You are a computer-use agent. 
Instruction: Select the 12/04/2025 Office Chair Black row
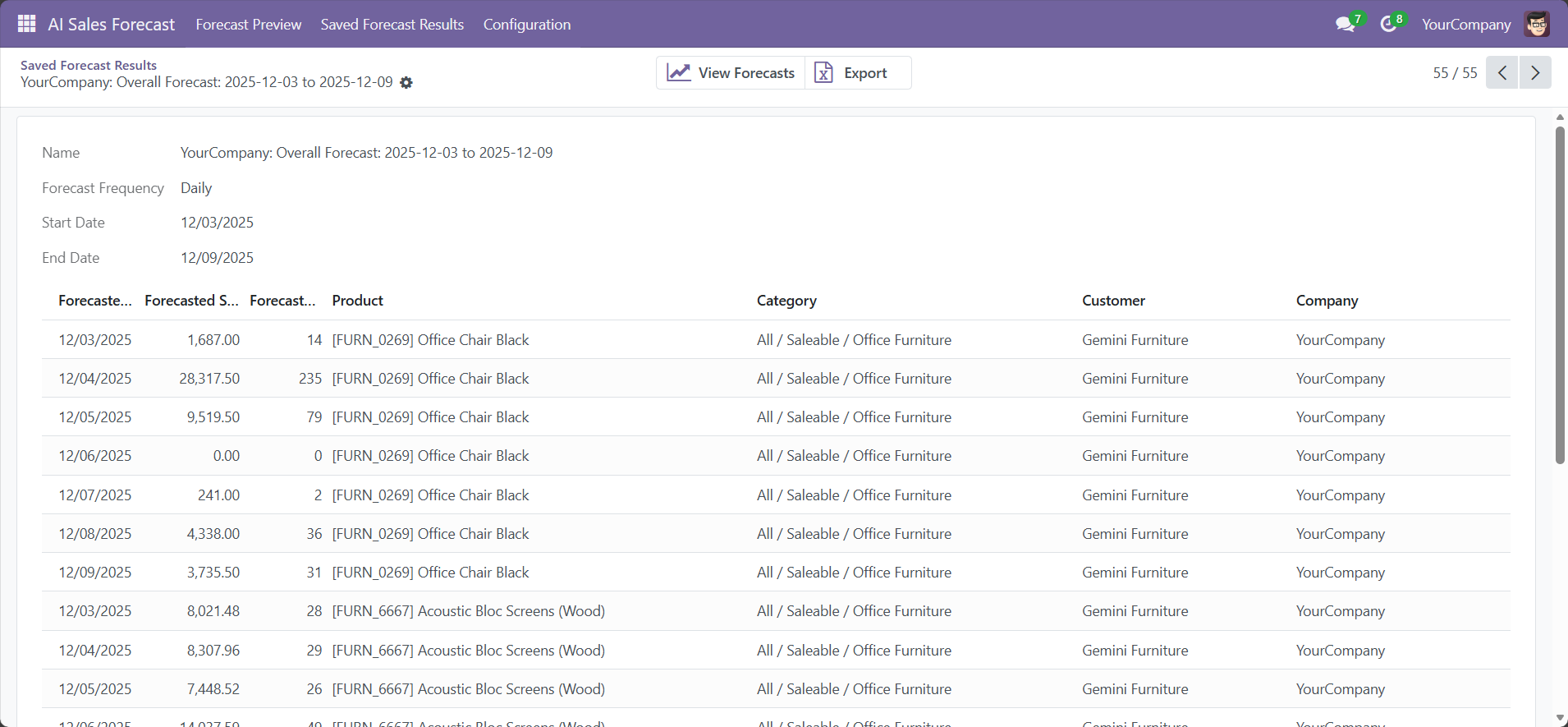click(x=471, y=379)
